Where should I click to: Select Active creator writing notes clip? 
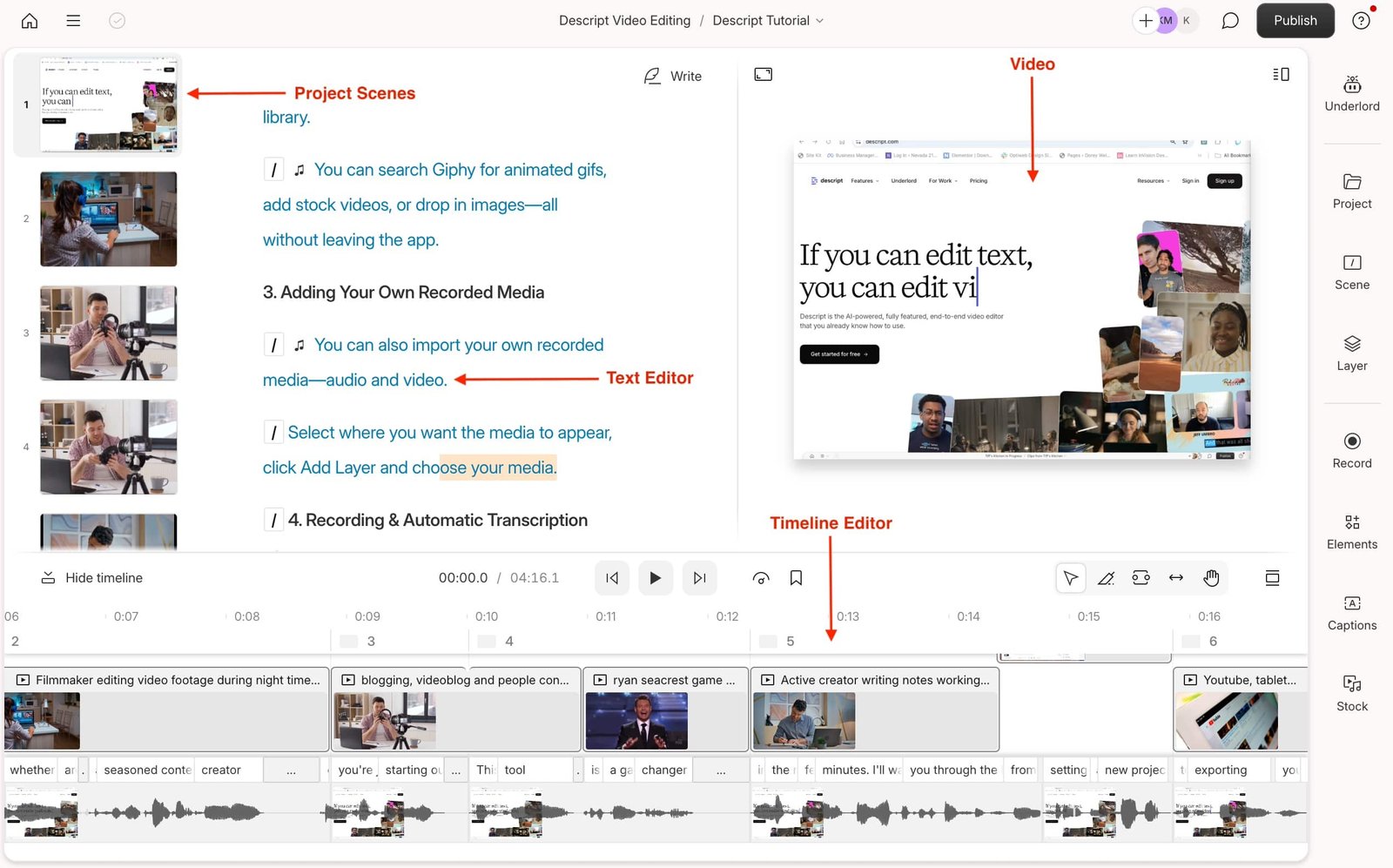click(x=875, y=710)
